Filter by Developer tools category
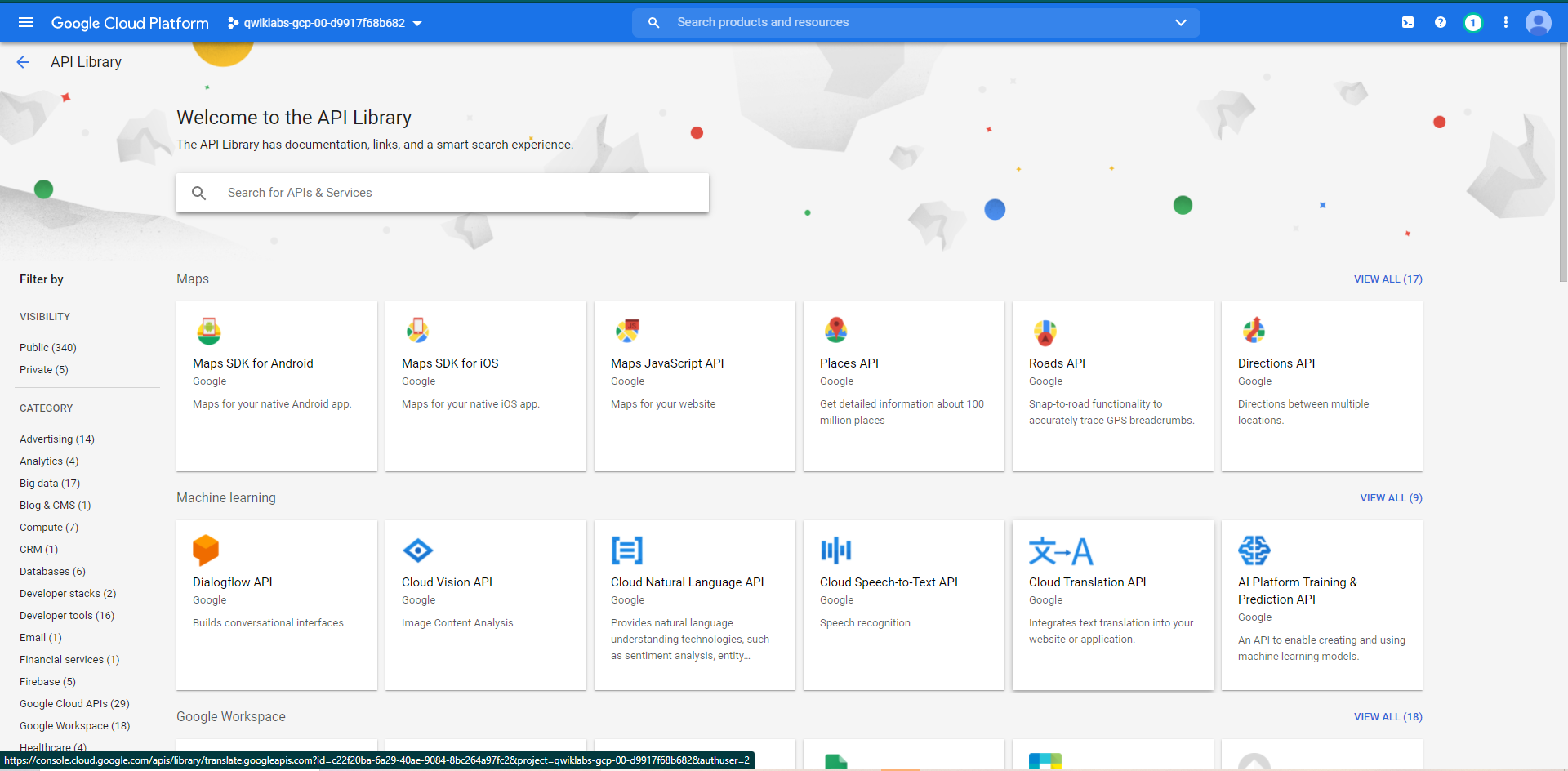Screen dimensions: 1568x771 (x=67, y=616)
